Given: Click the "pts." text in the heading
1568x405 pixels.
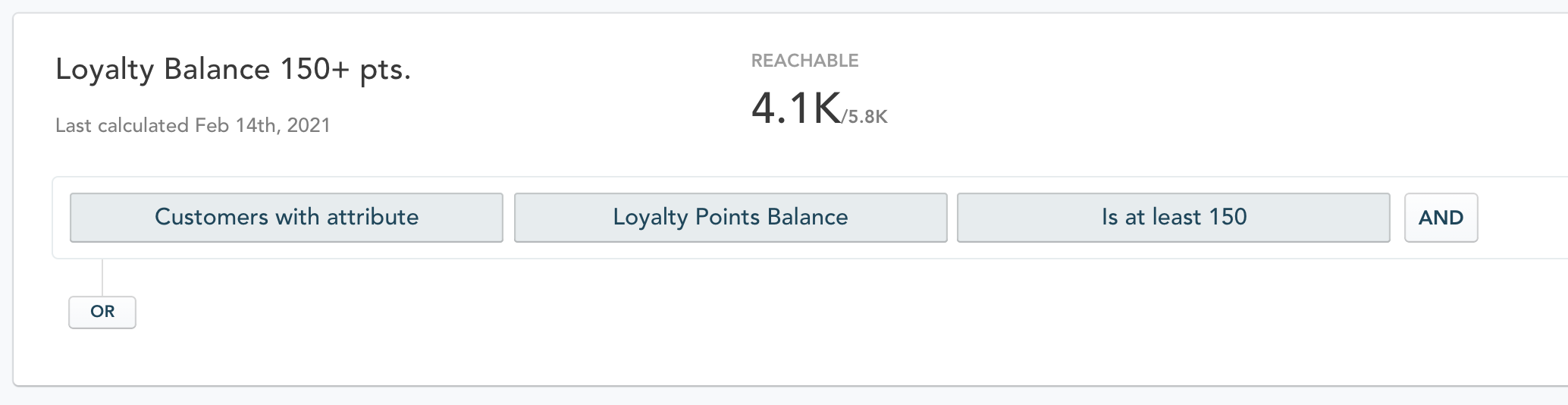Looking at the screenshot, I should 384,70.
